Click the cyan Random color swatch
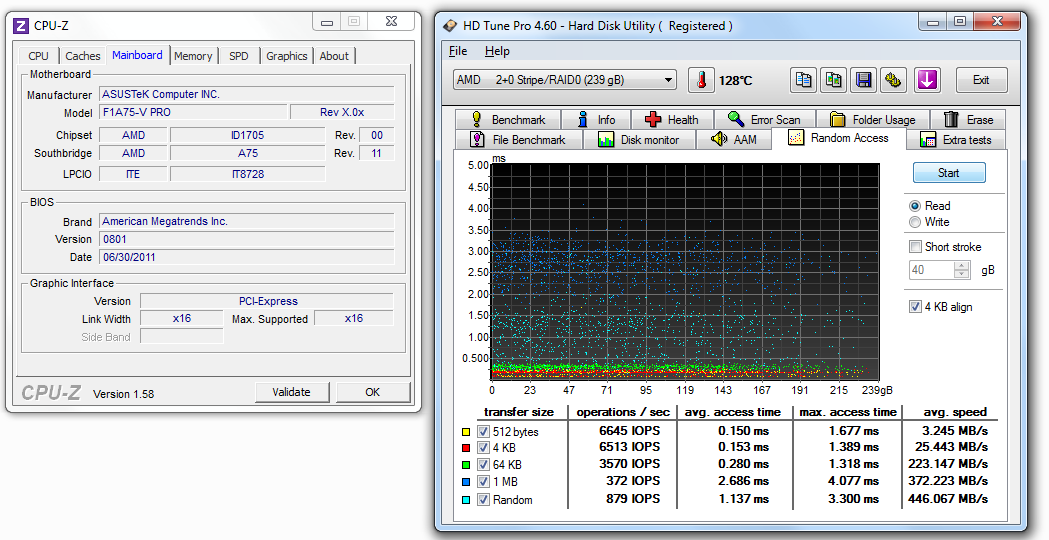1049x540 pixels. [466, 500]
